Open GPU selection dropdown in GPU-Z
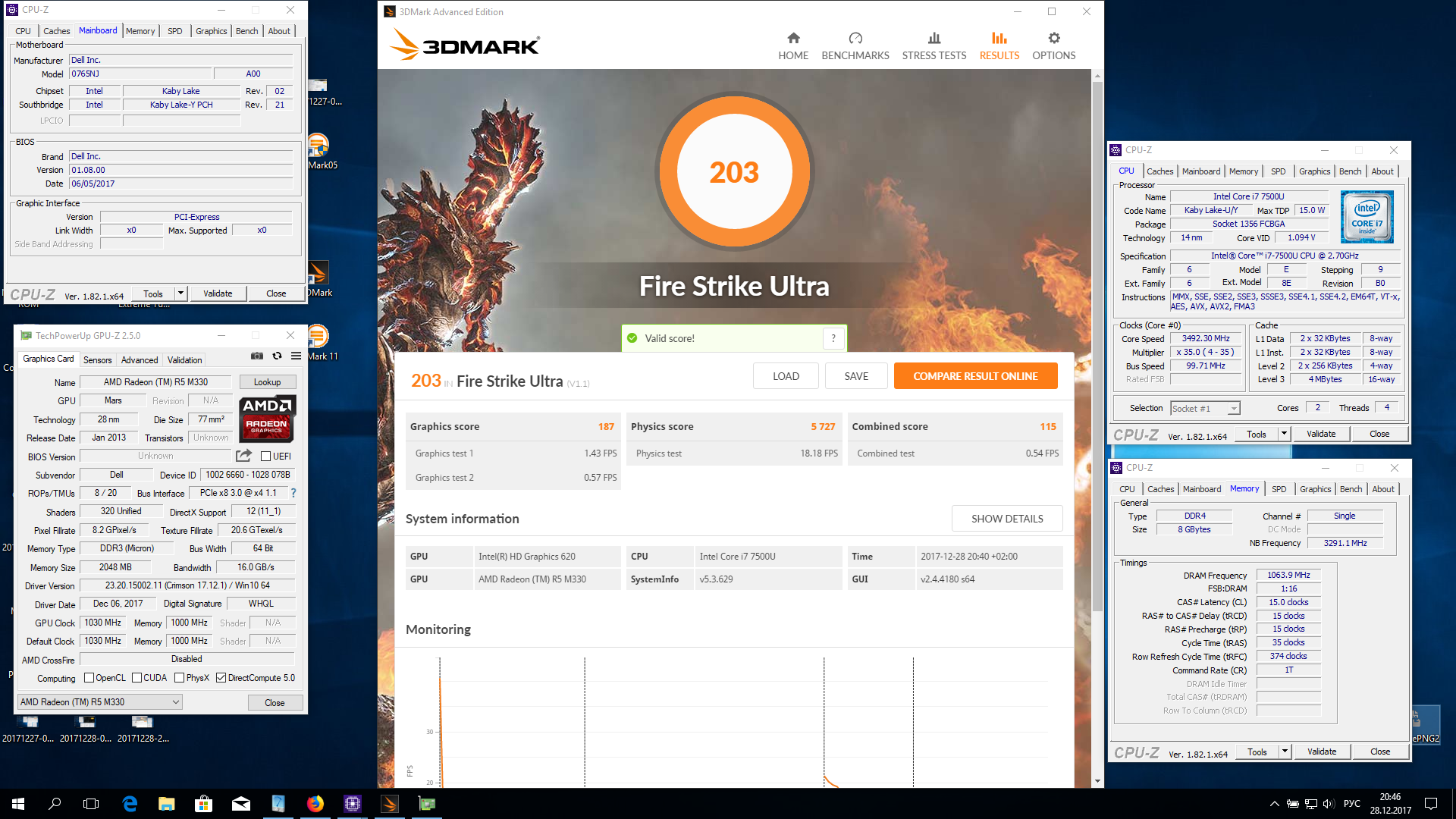The width and height of the screenshot is (1456, 819). pyautogui.click(x=100, y=702)
